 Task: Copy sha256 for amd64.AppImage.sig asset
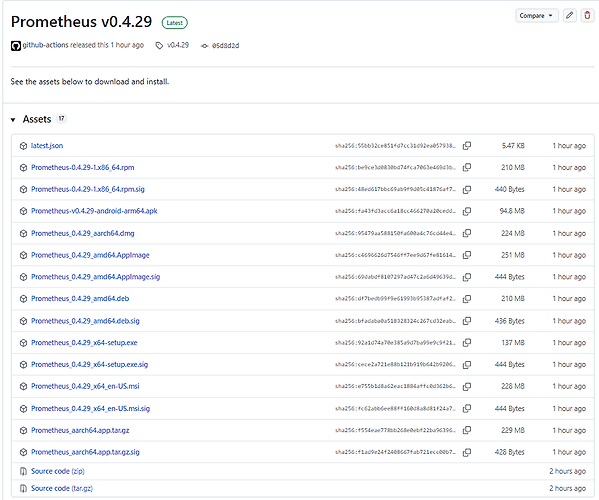pyautogui.click(x=466, y=277)
